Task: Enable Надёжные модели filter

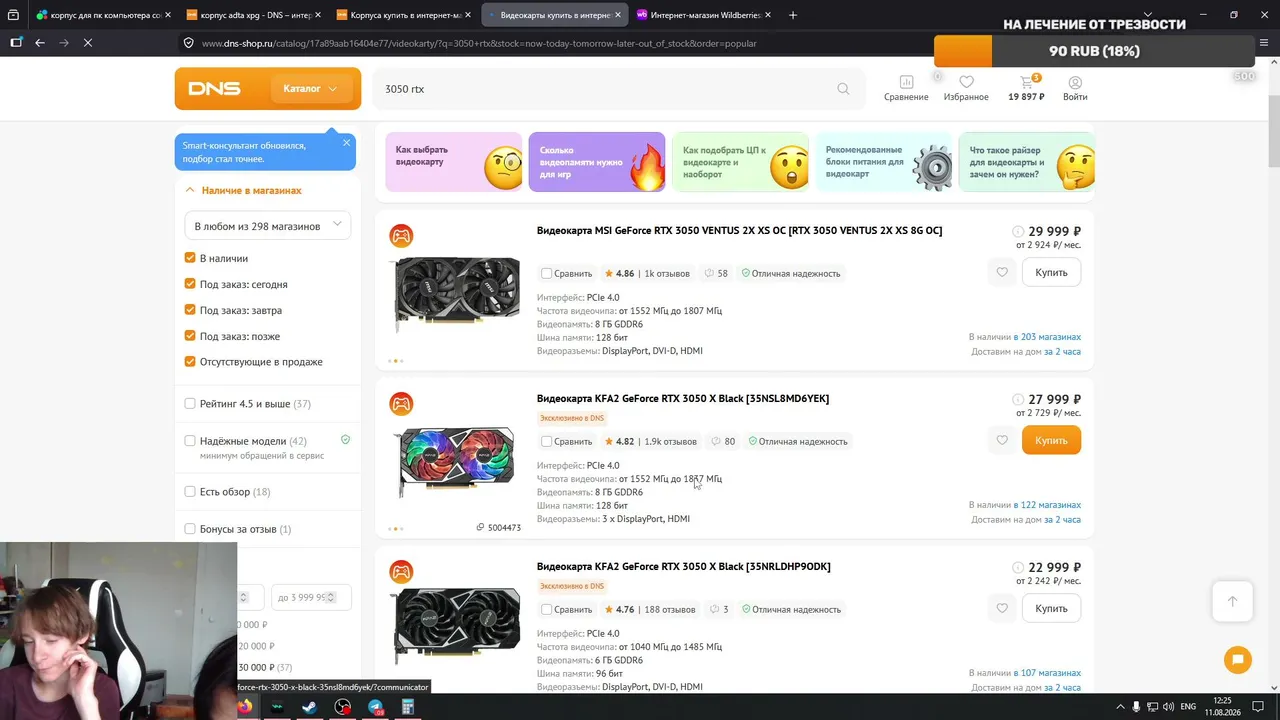Action: (190, 441)
